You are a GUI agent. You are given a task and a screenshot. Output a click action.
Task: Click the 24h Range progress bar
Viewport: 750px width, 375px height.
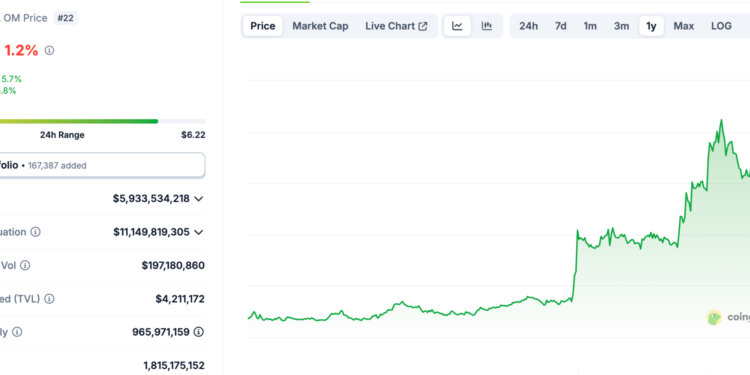click(x=102, y=121)
